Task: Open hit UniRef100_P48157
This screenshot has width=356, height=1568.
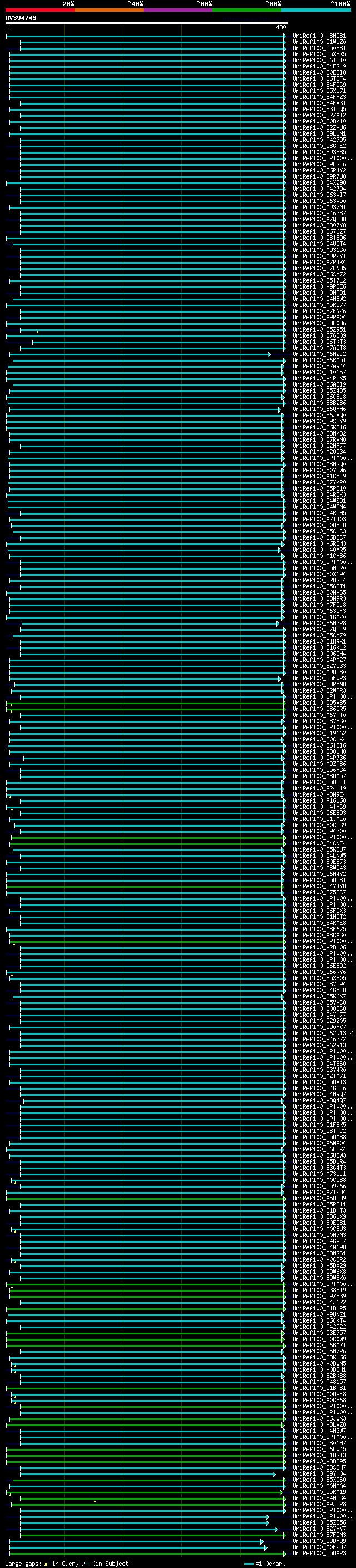Action: [319, 1382]
